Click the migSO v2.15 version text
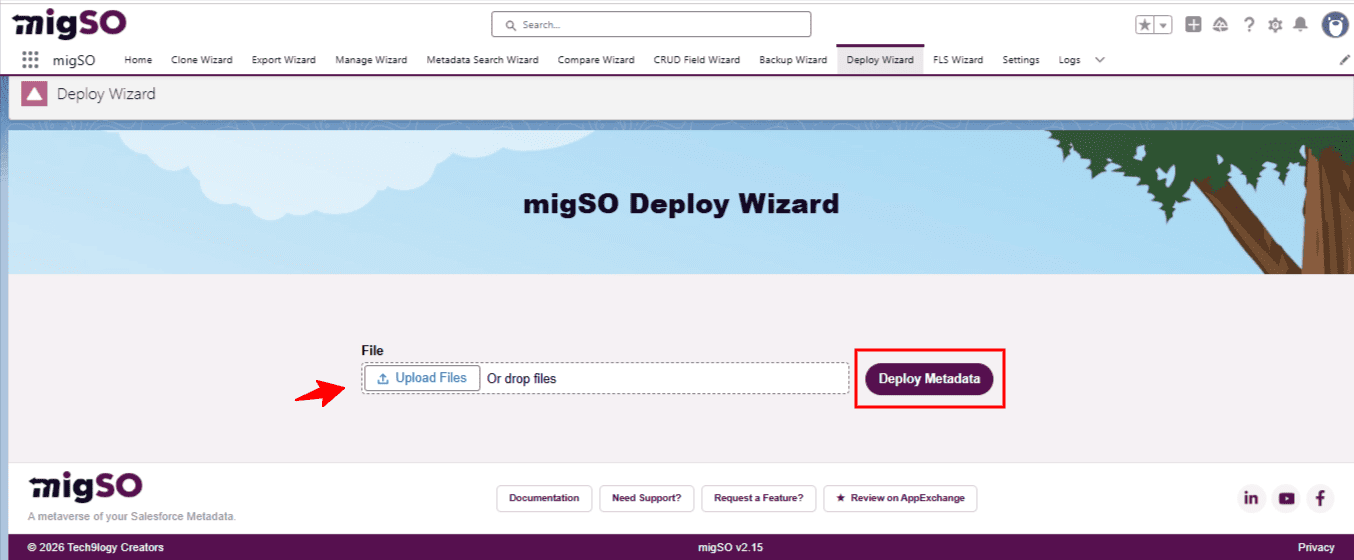The image size is (1354, 560). [x=730, y=547]
